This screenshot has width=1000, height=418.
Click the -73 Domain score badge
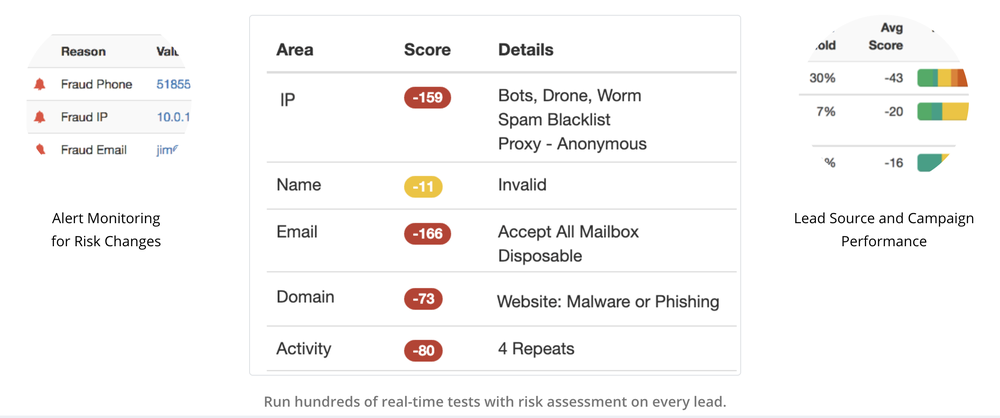[423, 299]
